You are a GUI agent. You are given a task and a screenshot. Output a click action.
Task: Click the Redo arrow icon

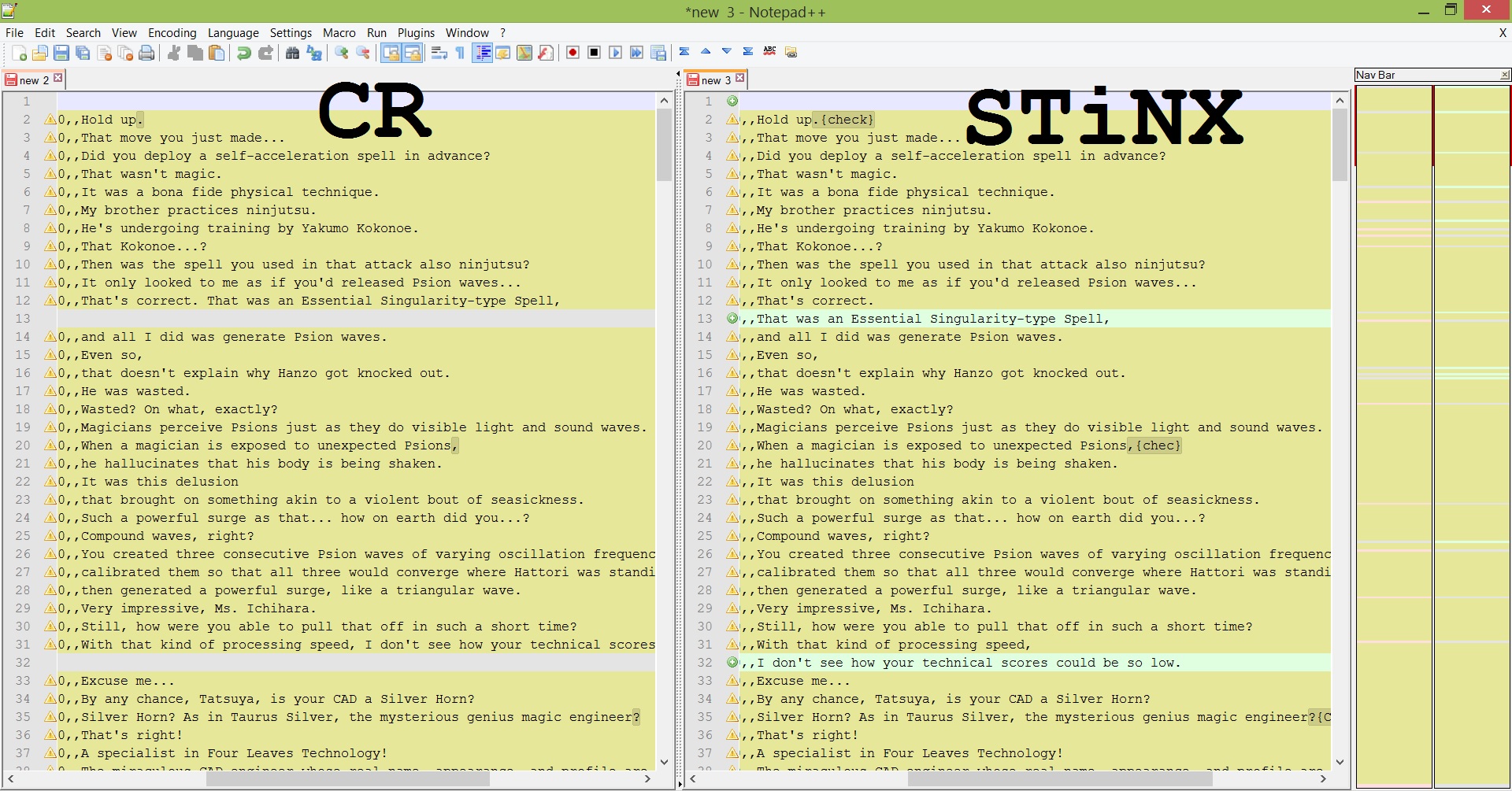(x=265, y=53)
